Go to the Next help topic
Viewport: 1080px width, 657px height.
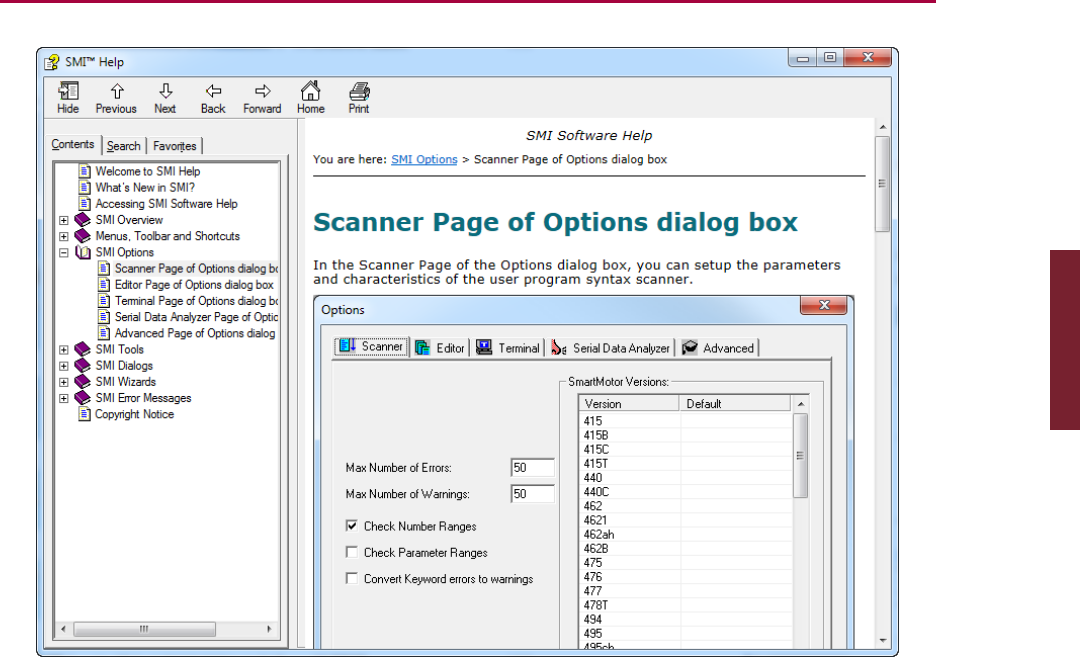click(x=166, y=91)
